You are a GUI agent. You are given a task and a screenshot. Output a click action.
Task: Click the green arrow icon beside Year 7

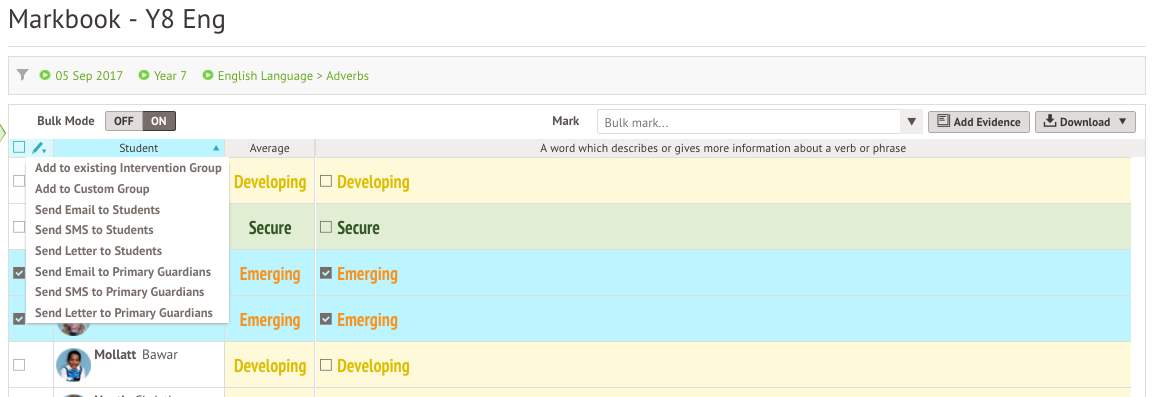[x=144, y=75]
